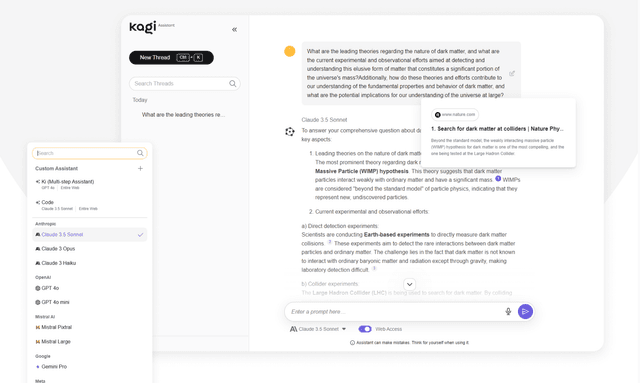Click the yellow user avatar circle

tap(290, 51)
